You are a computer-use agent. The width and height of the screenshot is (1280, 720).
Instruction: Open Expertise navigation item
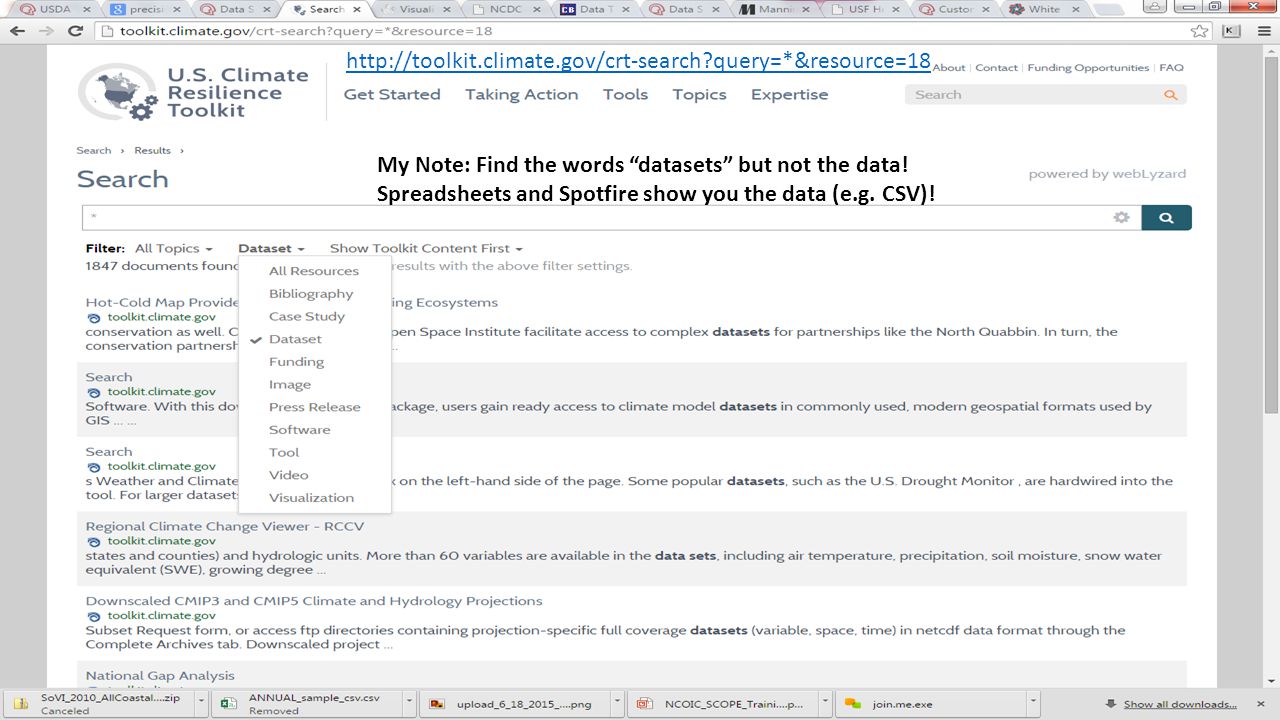(790, 94)
